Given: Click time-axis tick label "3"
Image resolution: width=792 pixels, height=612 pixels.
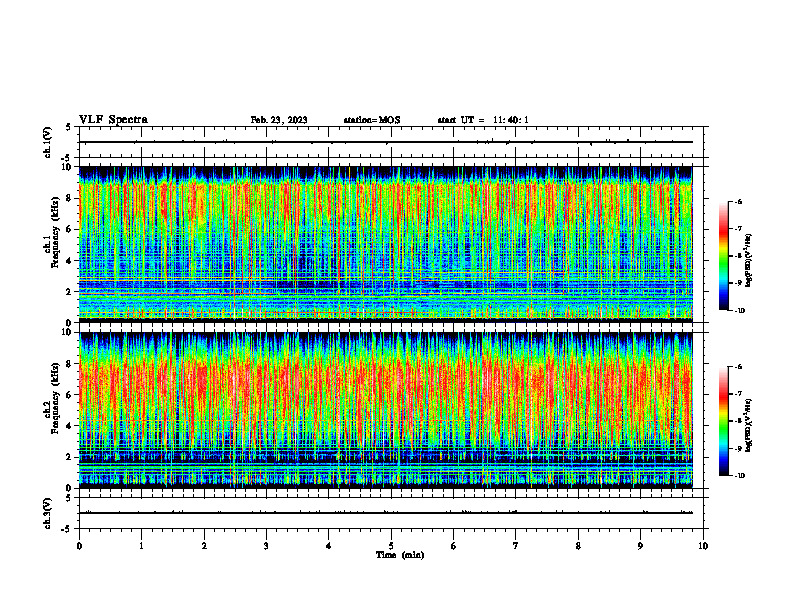Looking at the screenshot, I should point(266,546).
